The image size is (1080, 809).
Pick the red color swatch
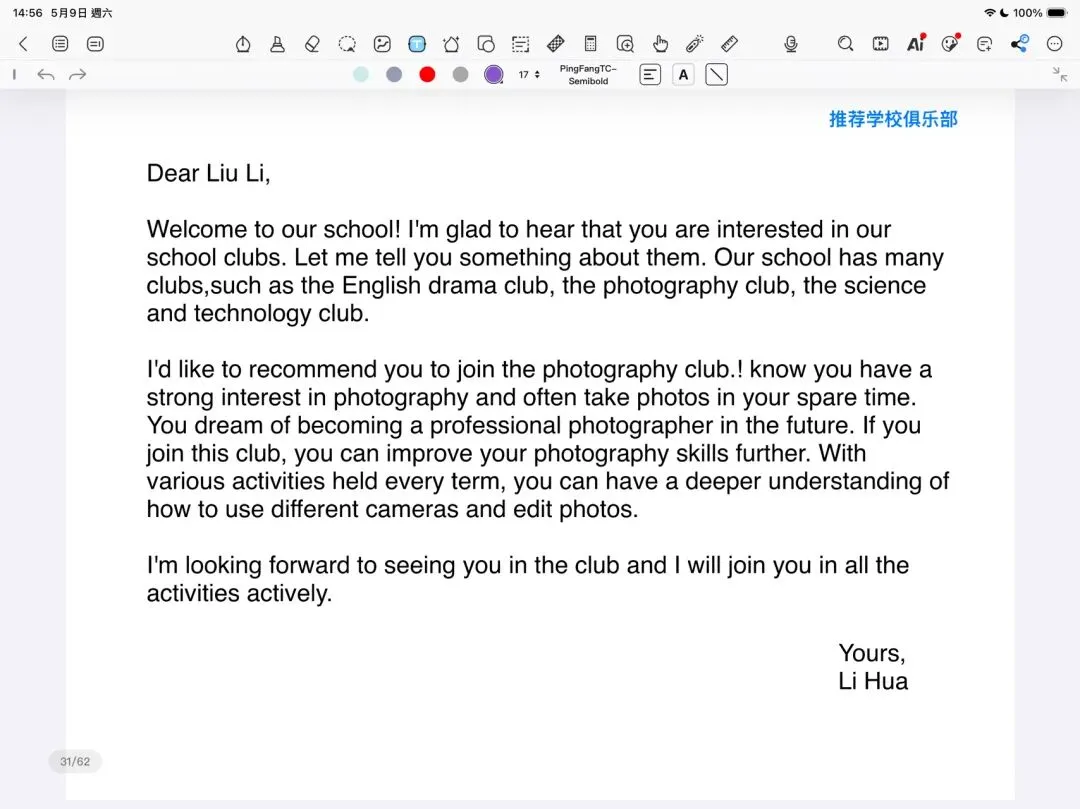(427, 74)
